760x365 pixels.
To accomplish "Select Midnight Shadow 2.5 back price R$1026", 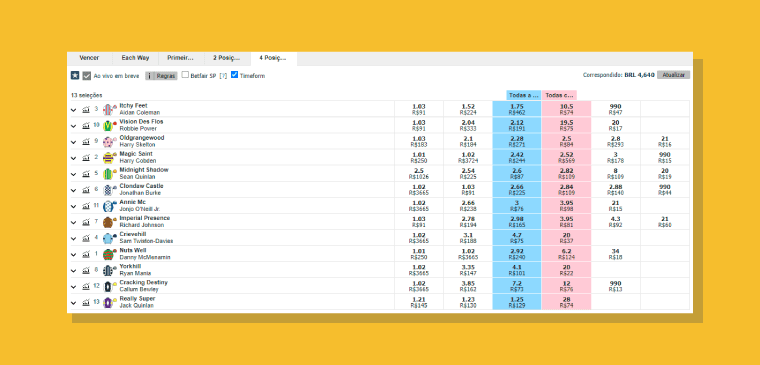I will pos(419,174).
